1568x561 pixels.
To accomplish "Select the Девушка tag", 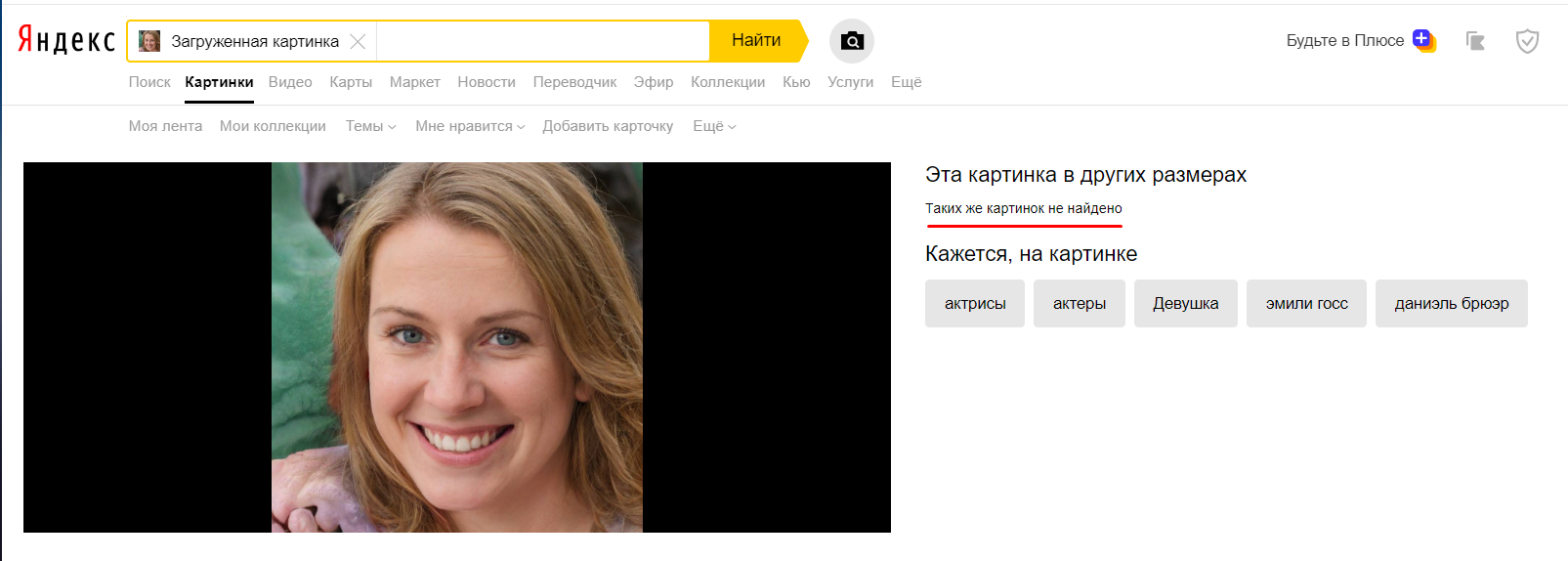I will tap(1185, 304).
